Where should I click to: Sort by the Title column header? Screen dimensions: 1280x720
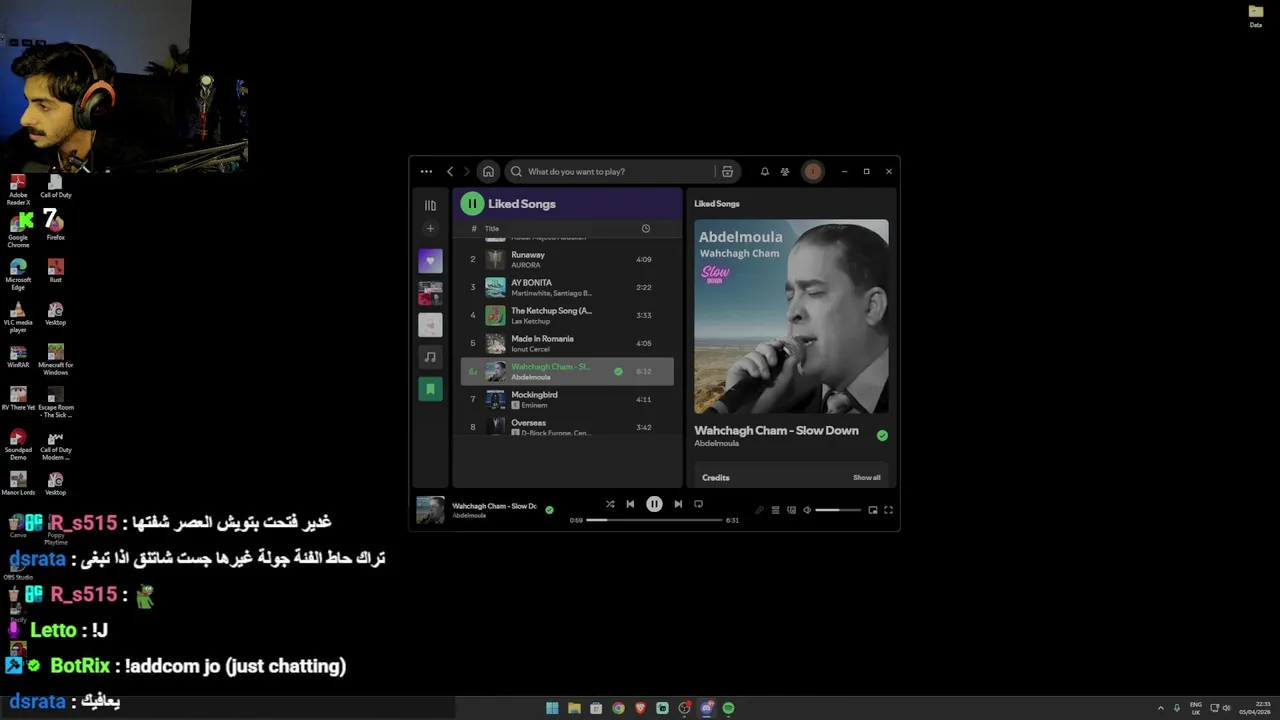(492, 229)
